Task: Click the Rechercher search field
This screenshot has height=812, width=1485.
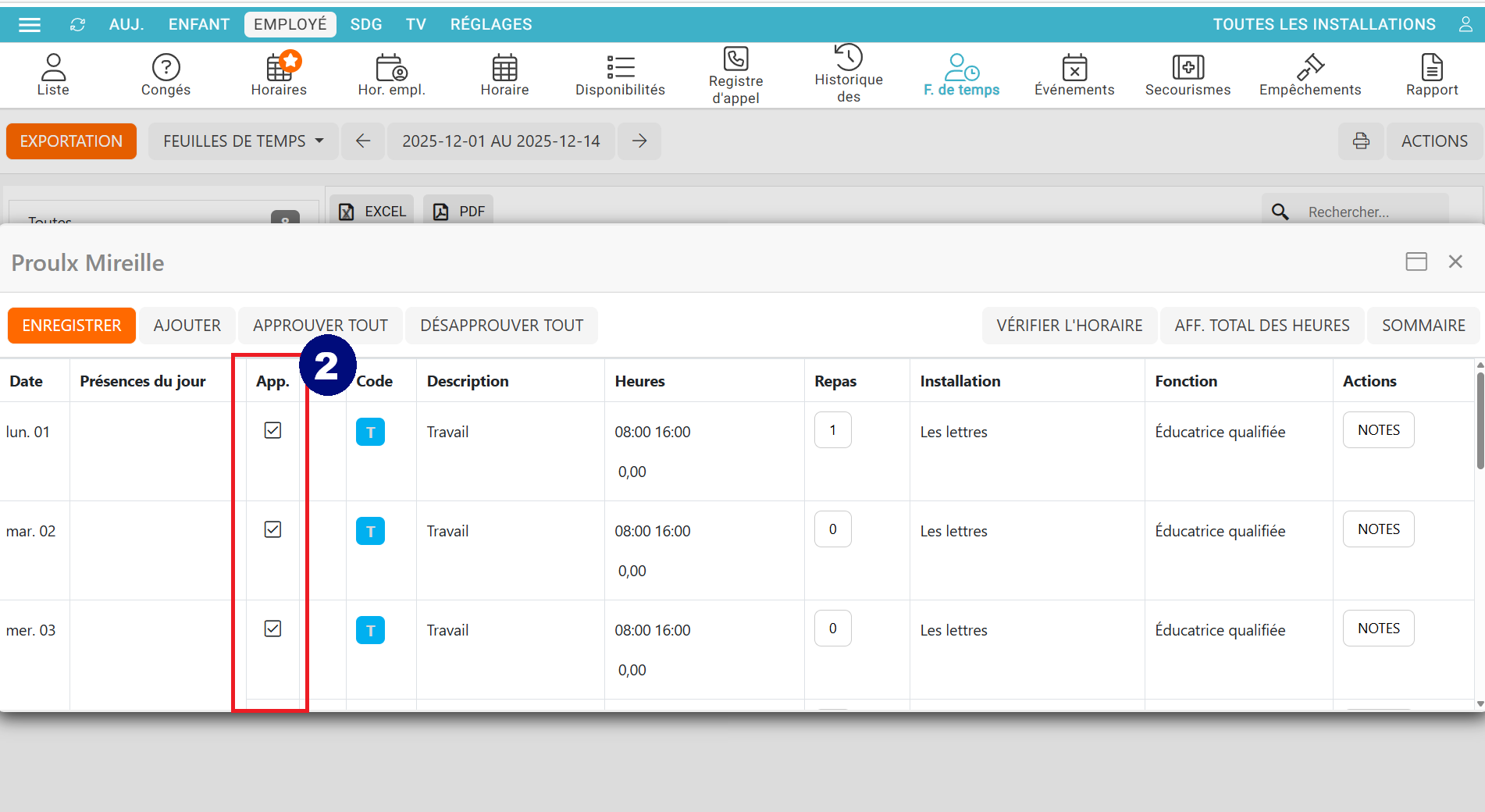Action: point(1366,212)
